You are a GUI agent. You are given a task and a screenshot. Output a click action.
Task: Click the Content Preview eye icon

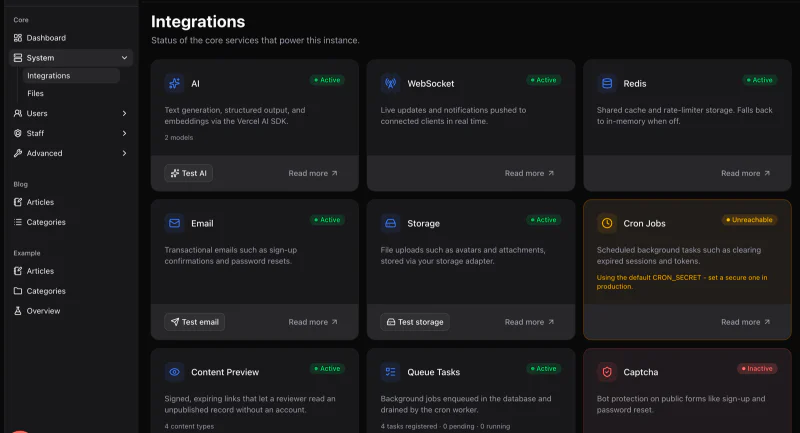click(x=174, y=372)
